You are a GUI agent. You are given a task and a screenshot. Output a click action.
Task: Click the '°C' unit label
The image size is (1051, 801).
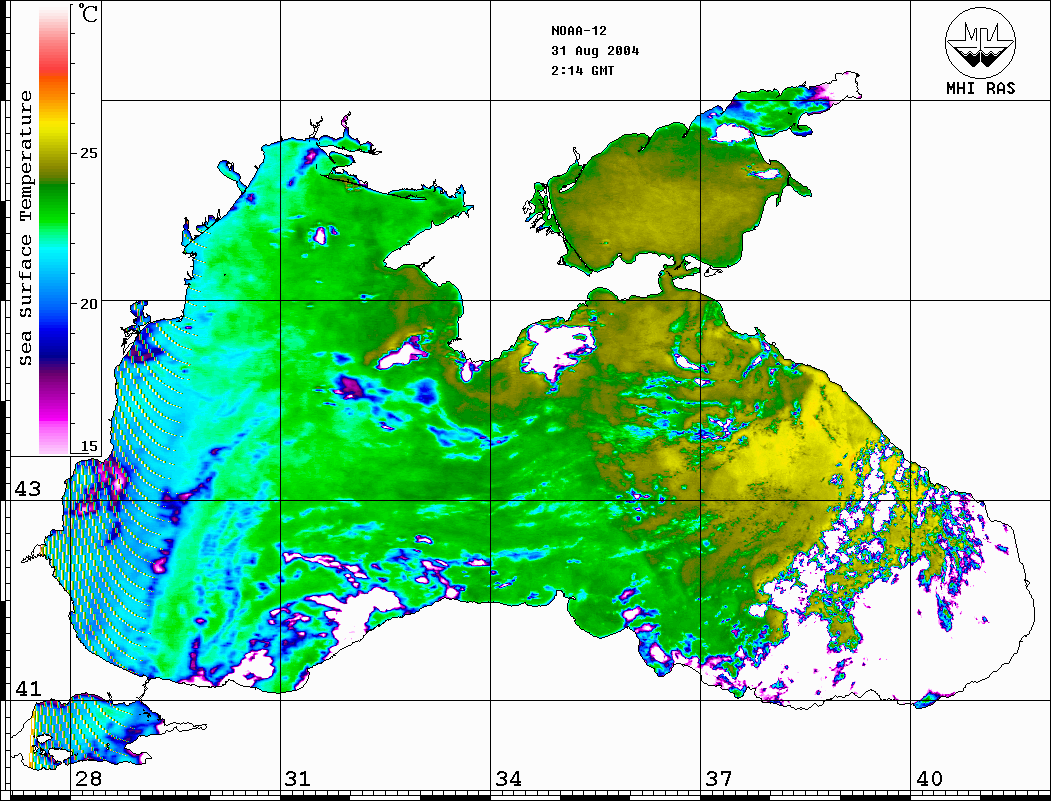point(88,13)
